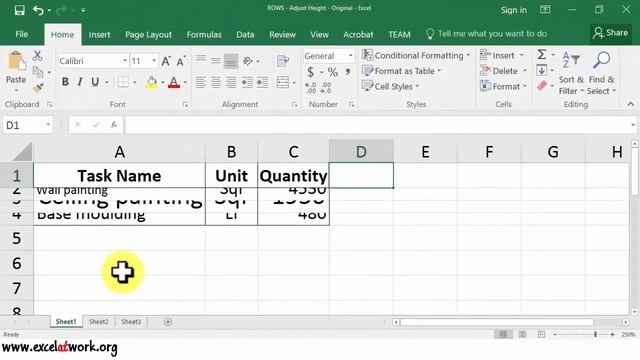Apply Percent style format
The width and height of the screenshot is (640, 360).
tap(333, 72)
